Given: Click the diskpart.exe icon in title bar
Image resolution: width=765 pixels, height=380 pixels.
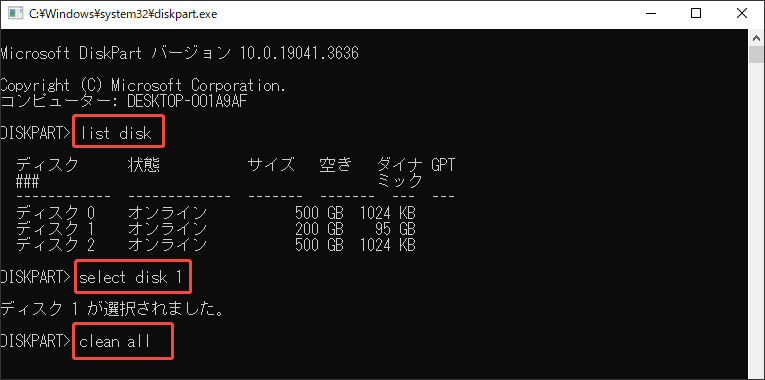Looking at the screenshot, I should pos(16,14).
